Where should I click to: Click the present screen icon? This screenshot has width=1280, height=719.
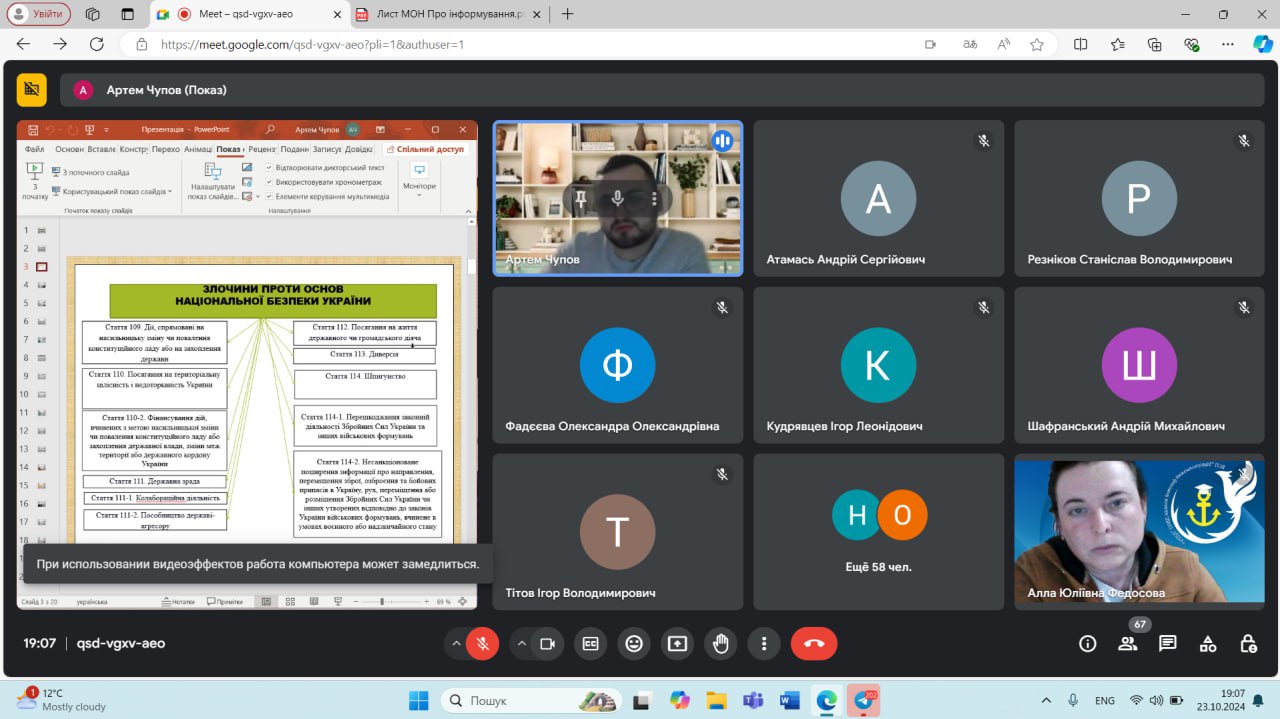[x=677, y=644]
